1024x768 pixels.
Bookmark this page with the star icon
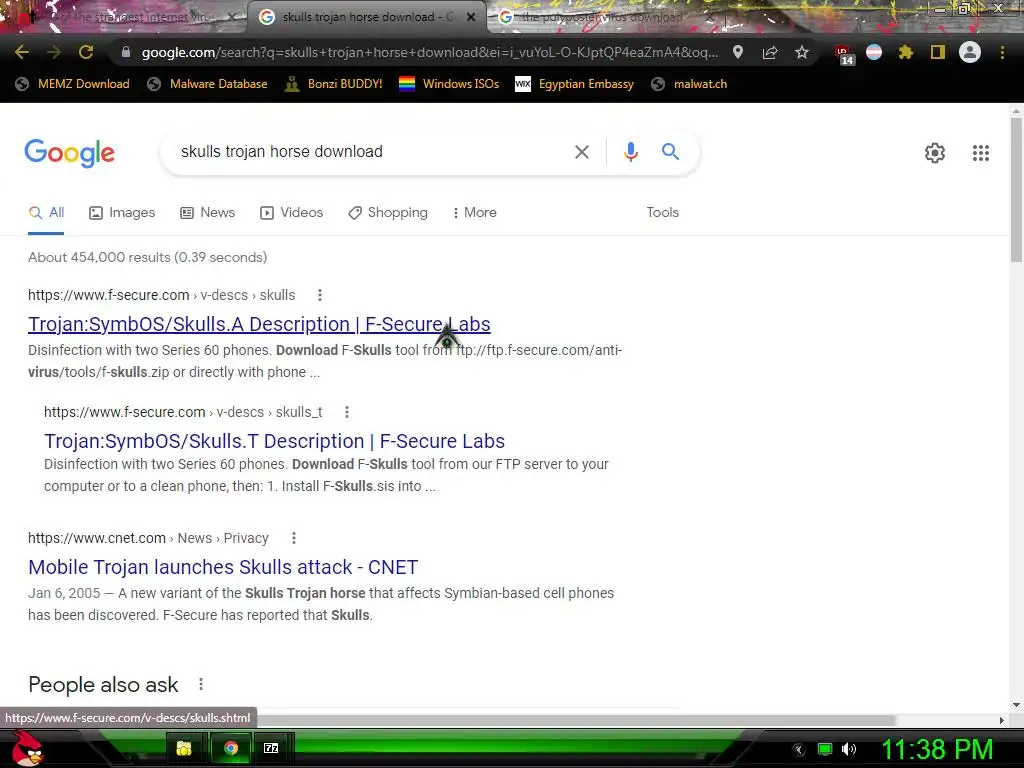coord(802,52)
